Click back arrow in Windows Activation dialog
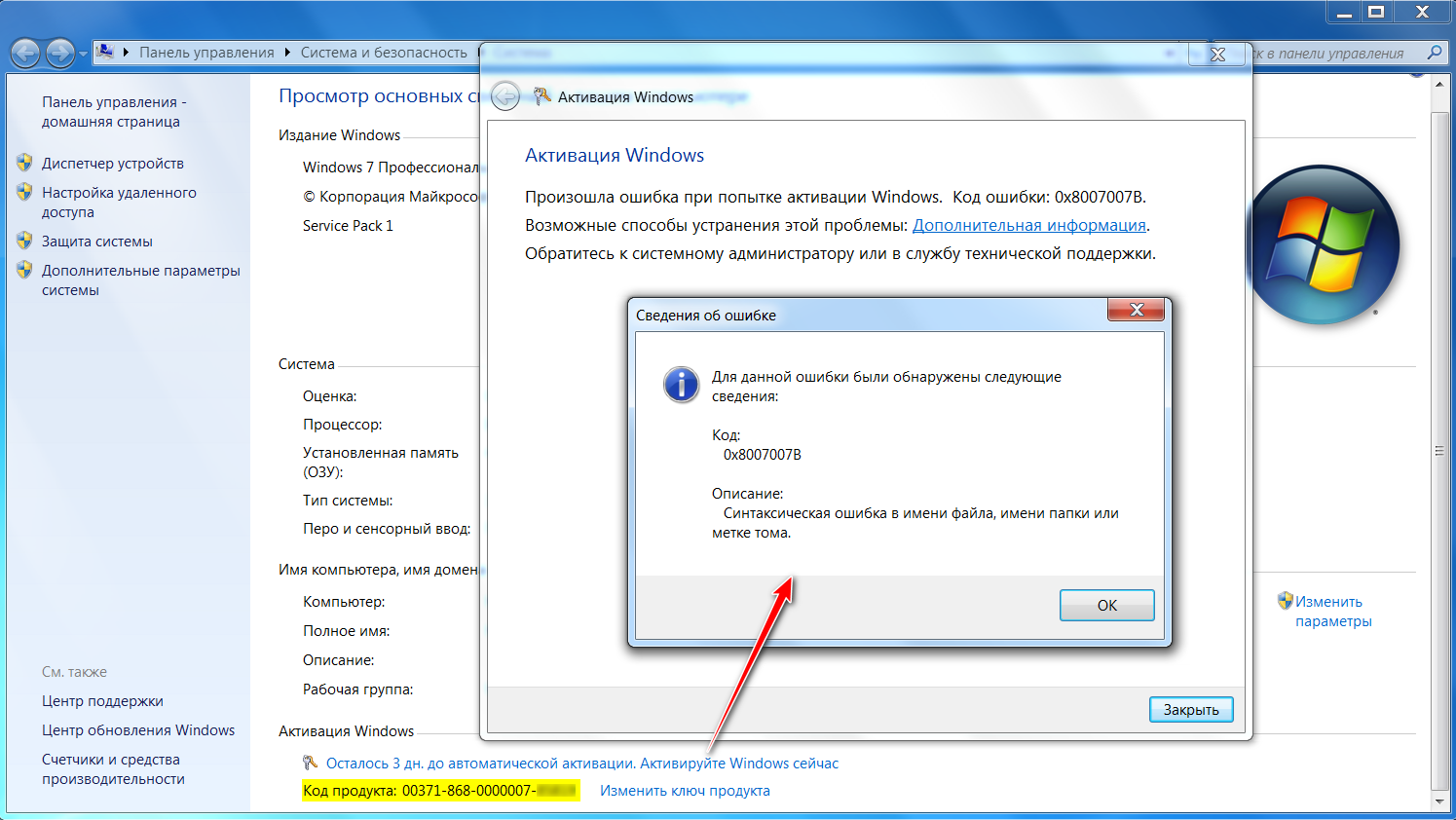 click(x=505, y=95)
